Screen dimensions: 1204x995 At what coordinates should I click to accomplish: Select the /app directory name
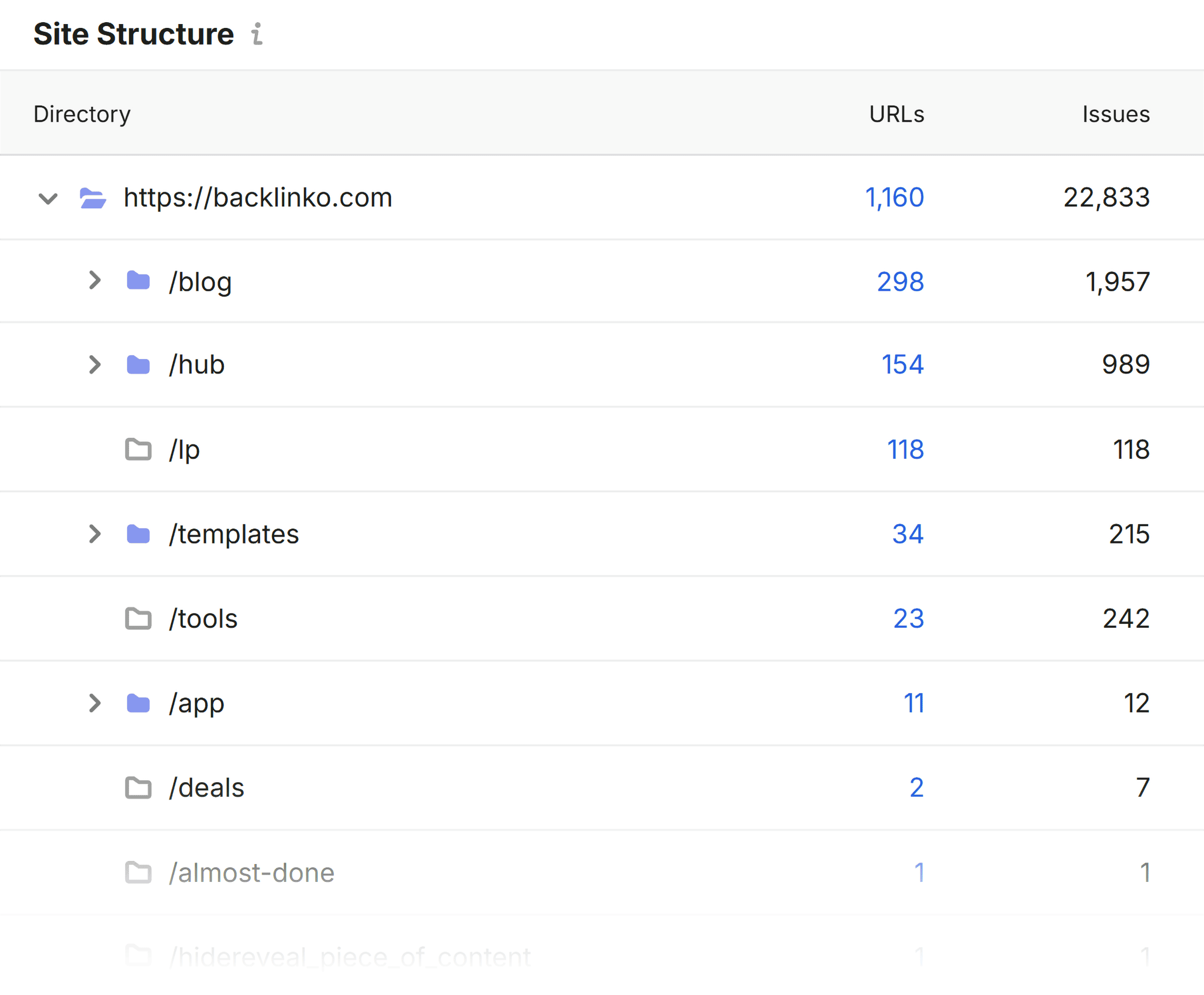[196, 704]
